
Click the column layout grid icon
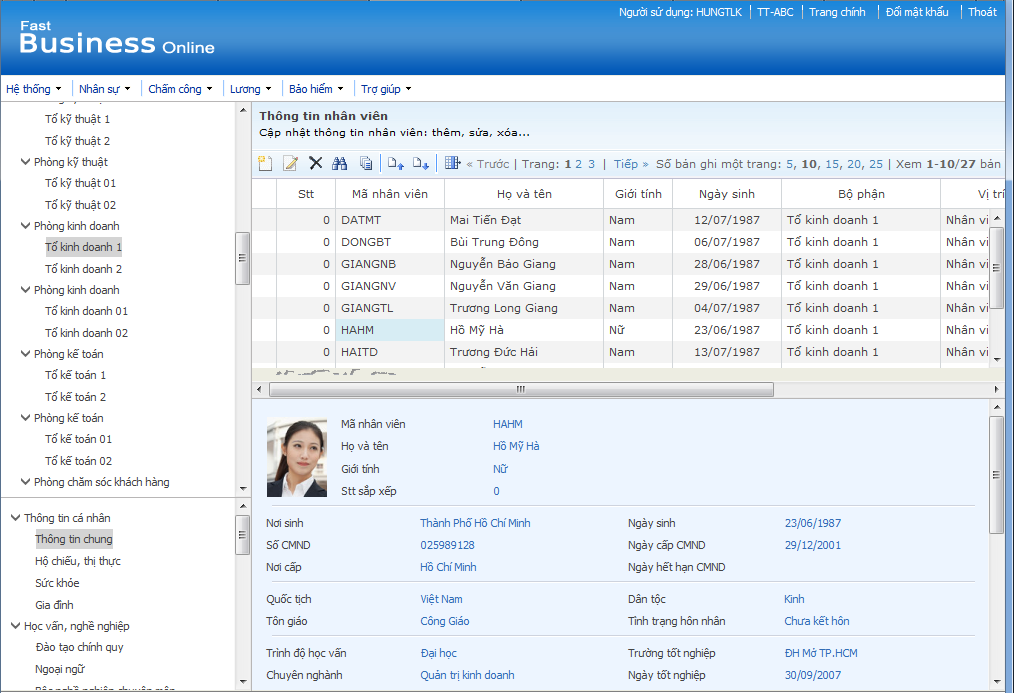[x=450, y=162]
